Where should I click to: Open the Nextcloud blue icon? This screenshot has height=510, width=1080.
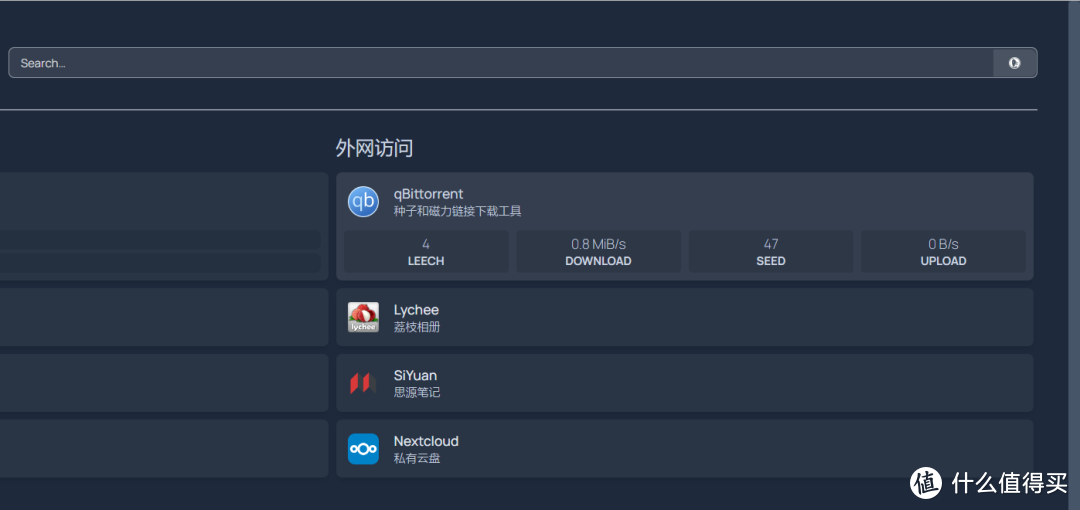[363, 449]
